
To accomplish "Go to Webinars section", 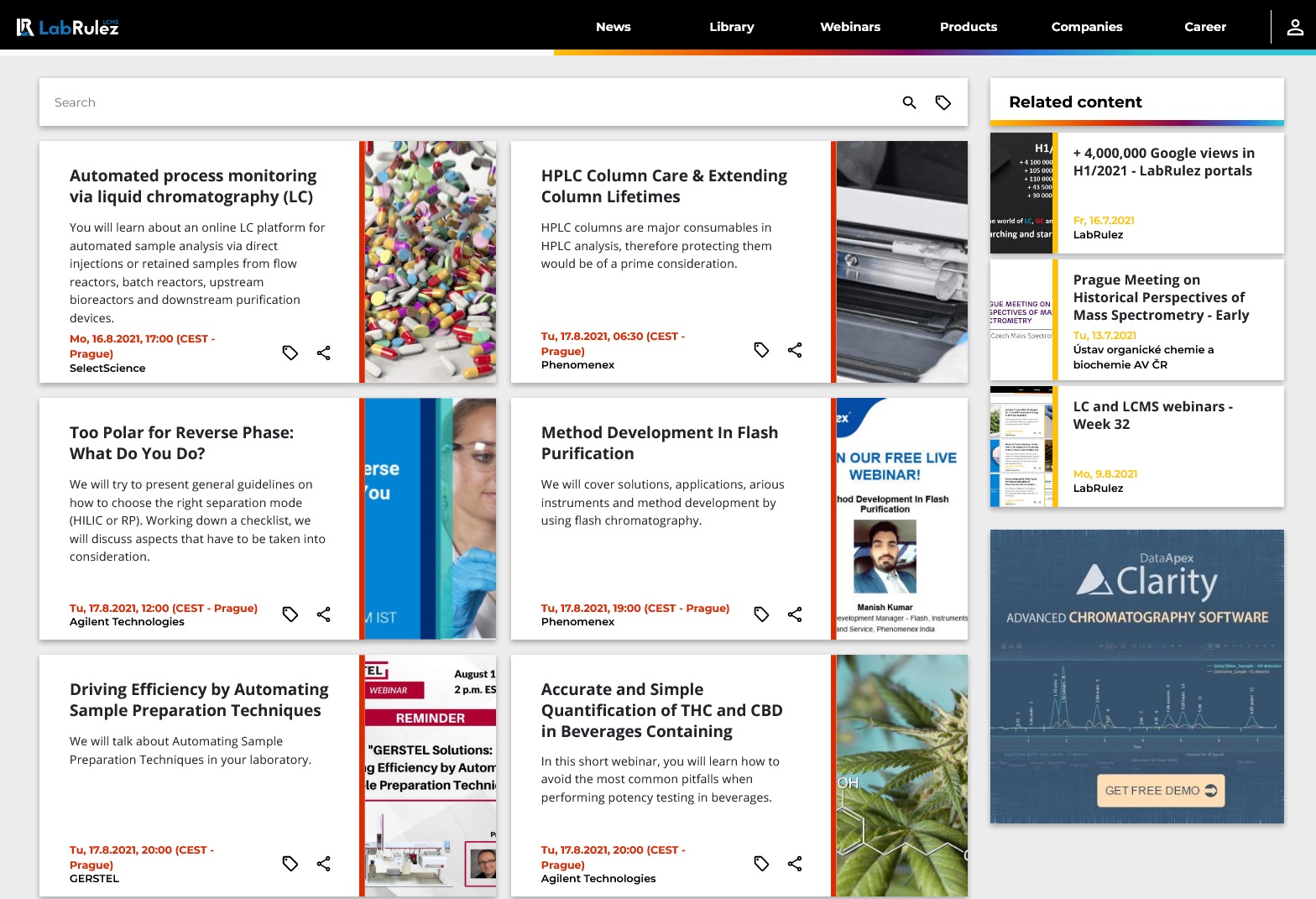I will tap(850, 27).
